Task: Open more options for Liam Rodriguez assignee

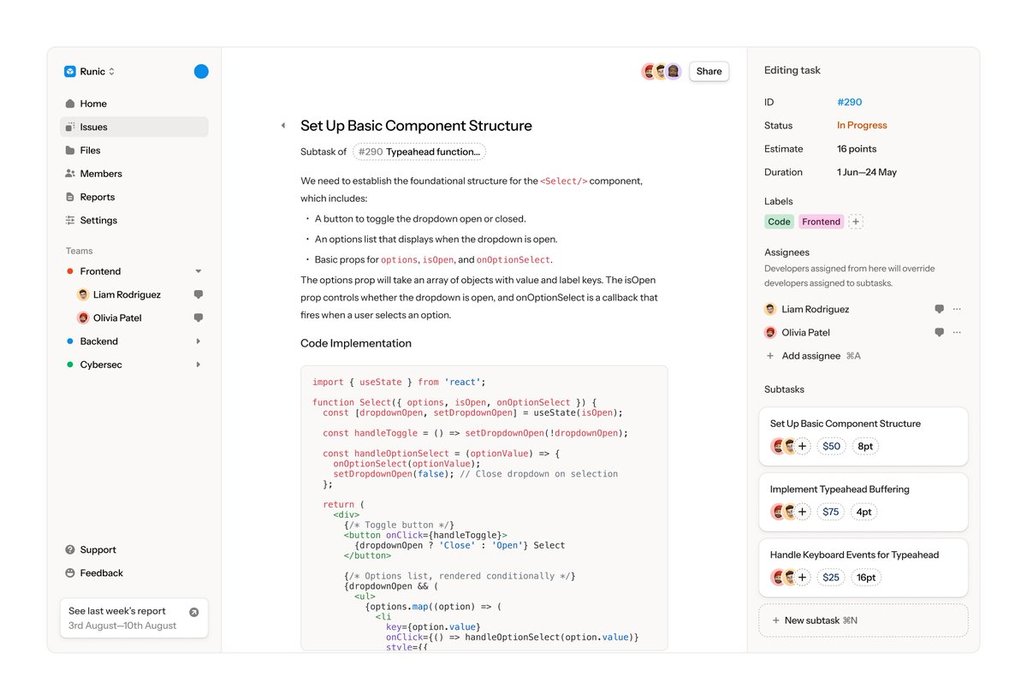Action: pyautogui.click(x=957, y=310)
